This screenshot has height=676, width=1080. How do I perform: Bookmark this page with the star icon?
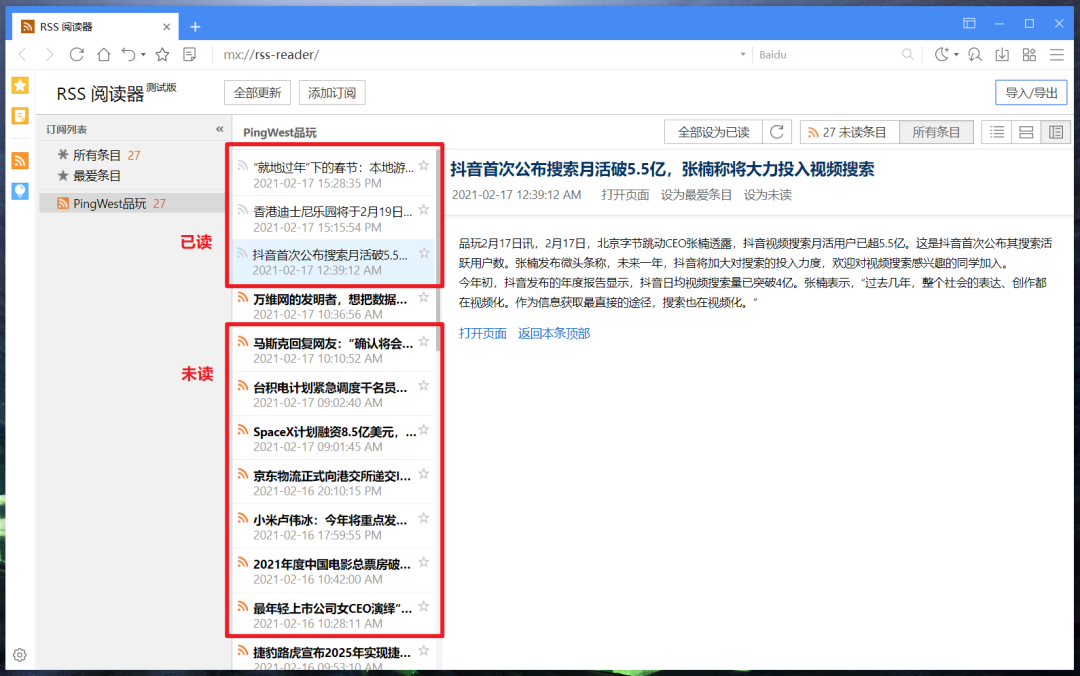(x=163, y=54)
